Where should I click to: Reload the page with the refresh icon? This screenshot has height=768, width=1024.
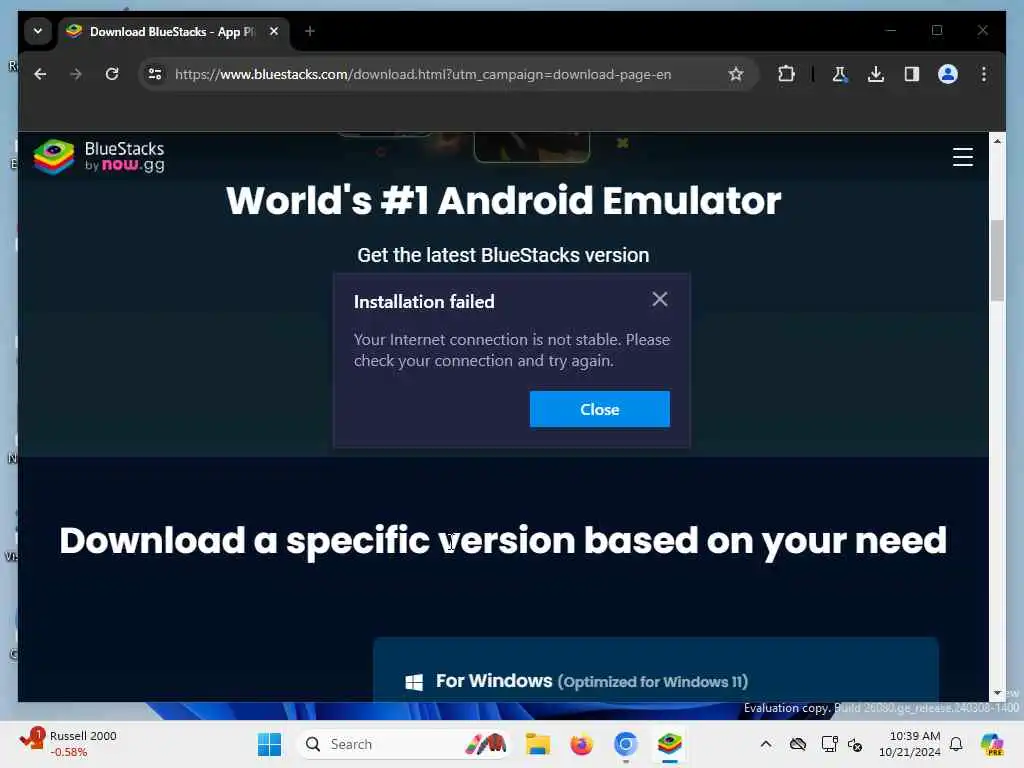(x=112, y=74)
